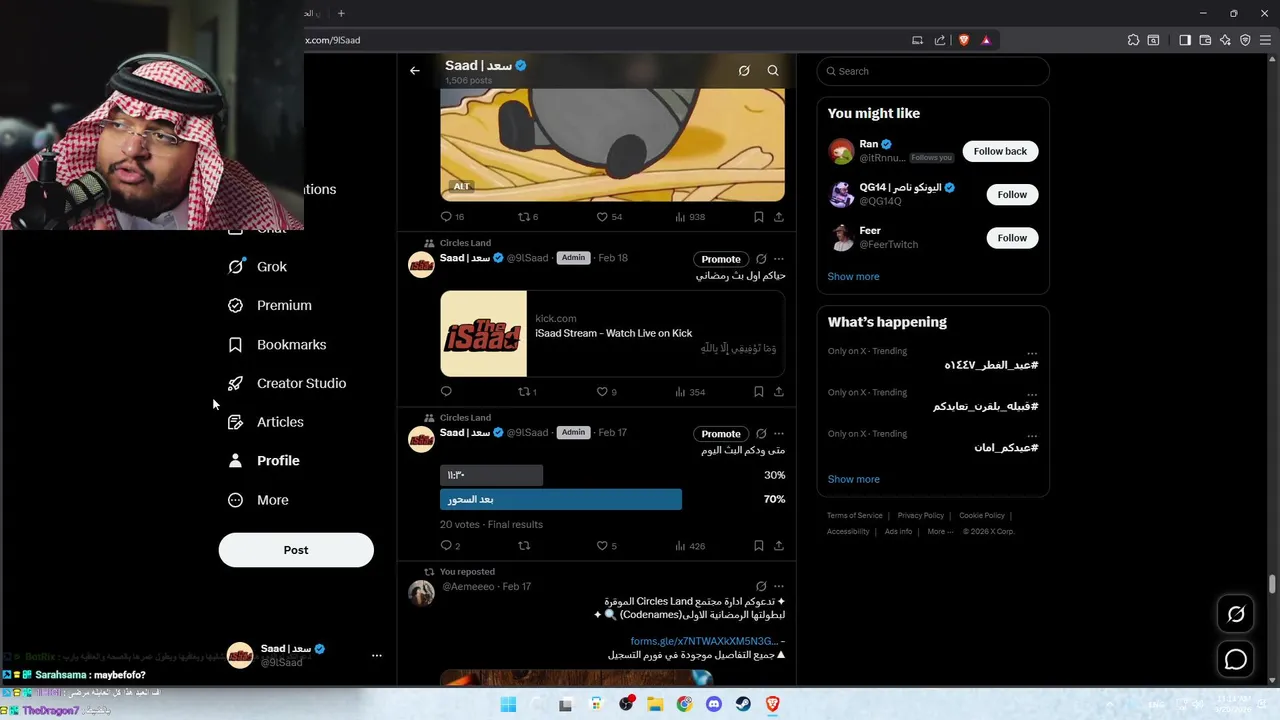This screenshot has width=1280, height=720.
Task: Follow Feer account
Action: [1012, 238]
